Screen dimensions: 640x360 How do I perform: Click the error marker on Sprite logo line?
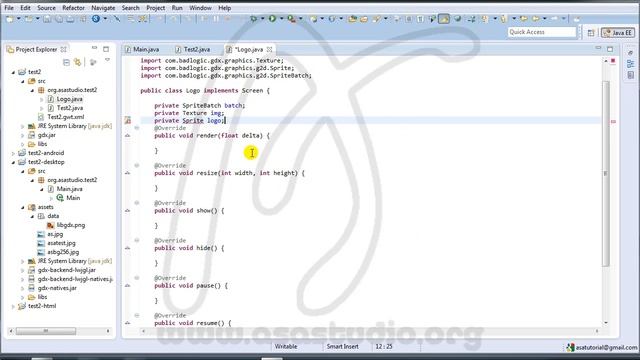click(128, 120)
